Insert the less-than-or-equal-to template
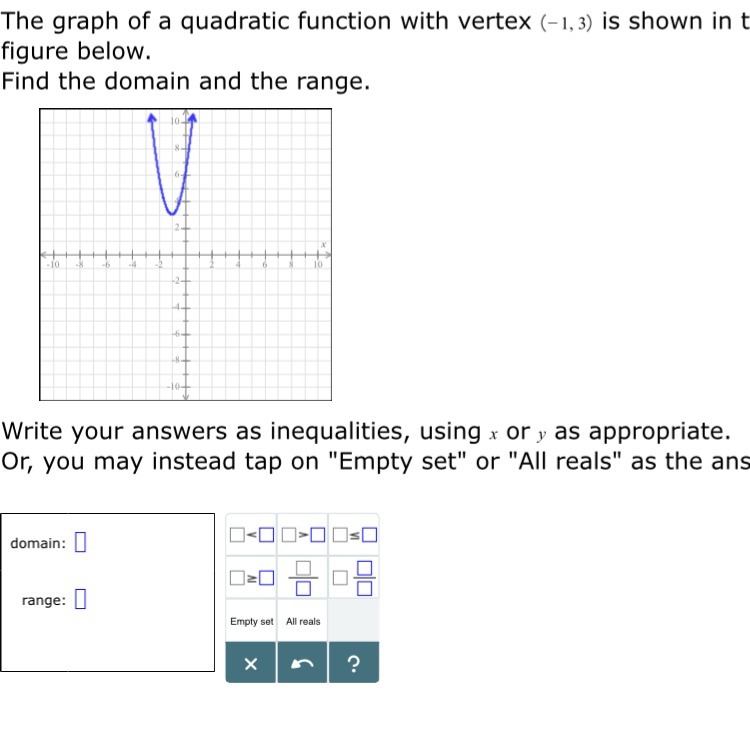 click(355, 534)
